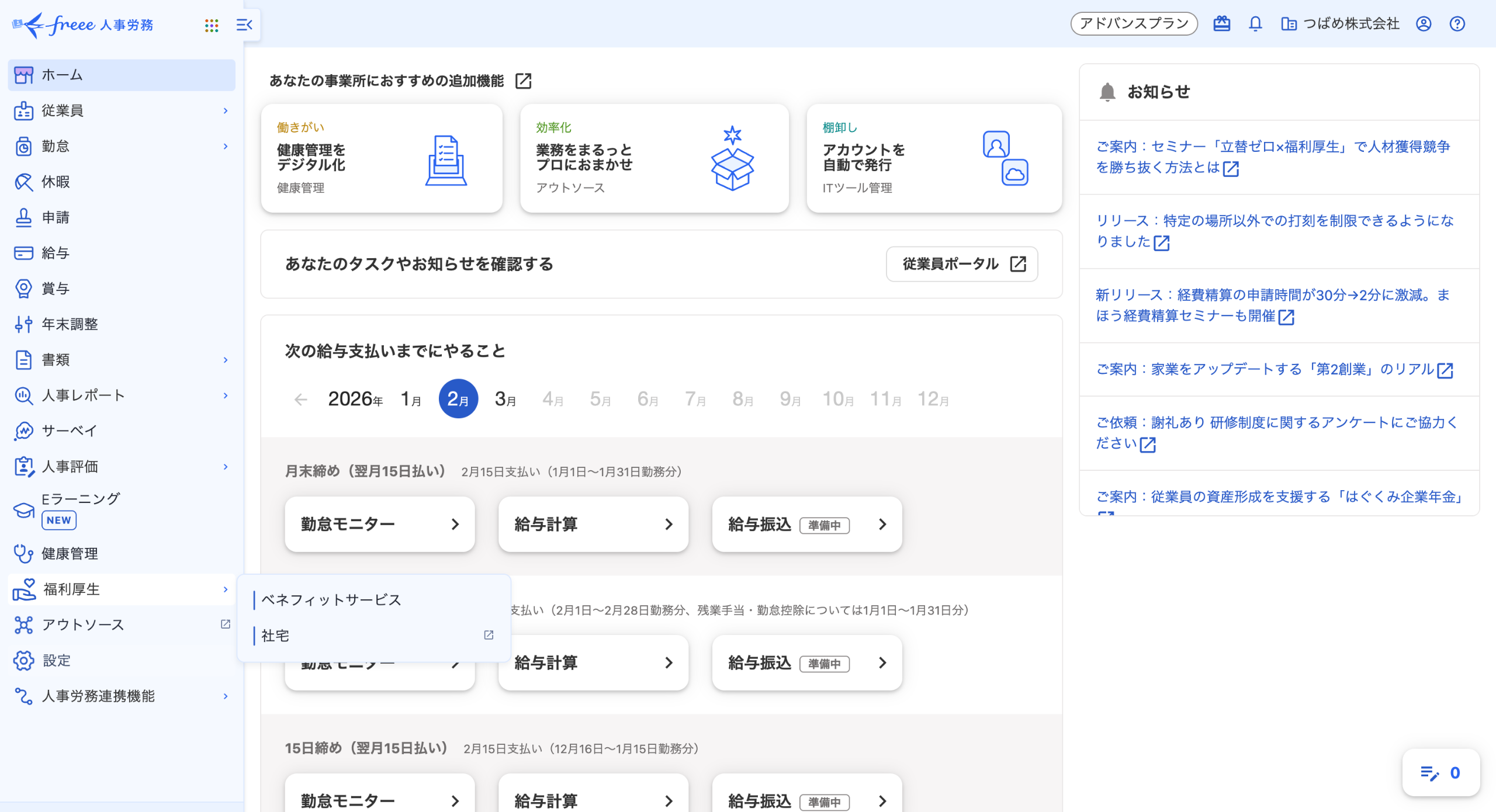Select 社宅 from the 福利厚生 flyout
The height and width of the screenshot is (812, 1496).
click(275, 636)
